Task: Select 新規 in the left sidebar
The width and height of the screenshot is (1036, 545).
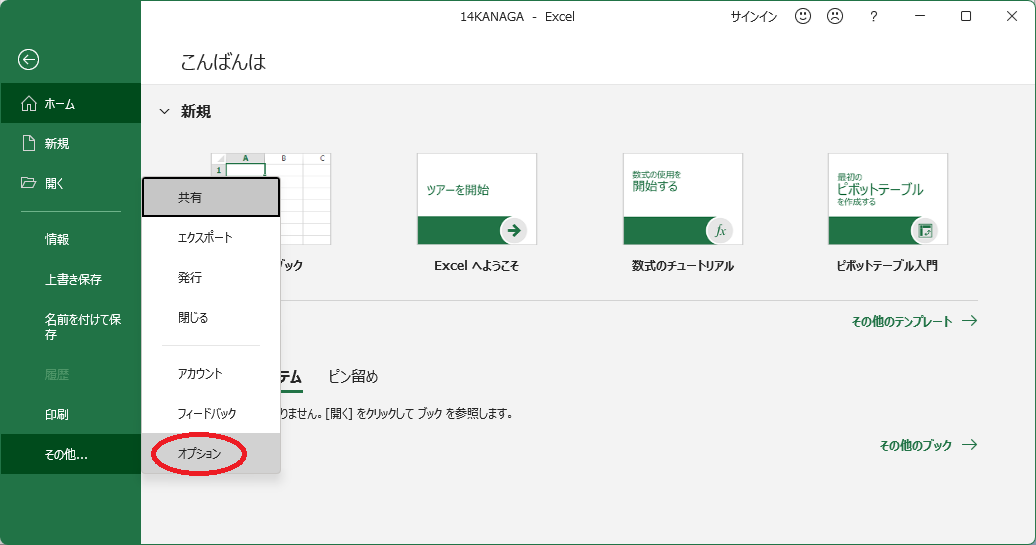Action: tap(71, 143)
